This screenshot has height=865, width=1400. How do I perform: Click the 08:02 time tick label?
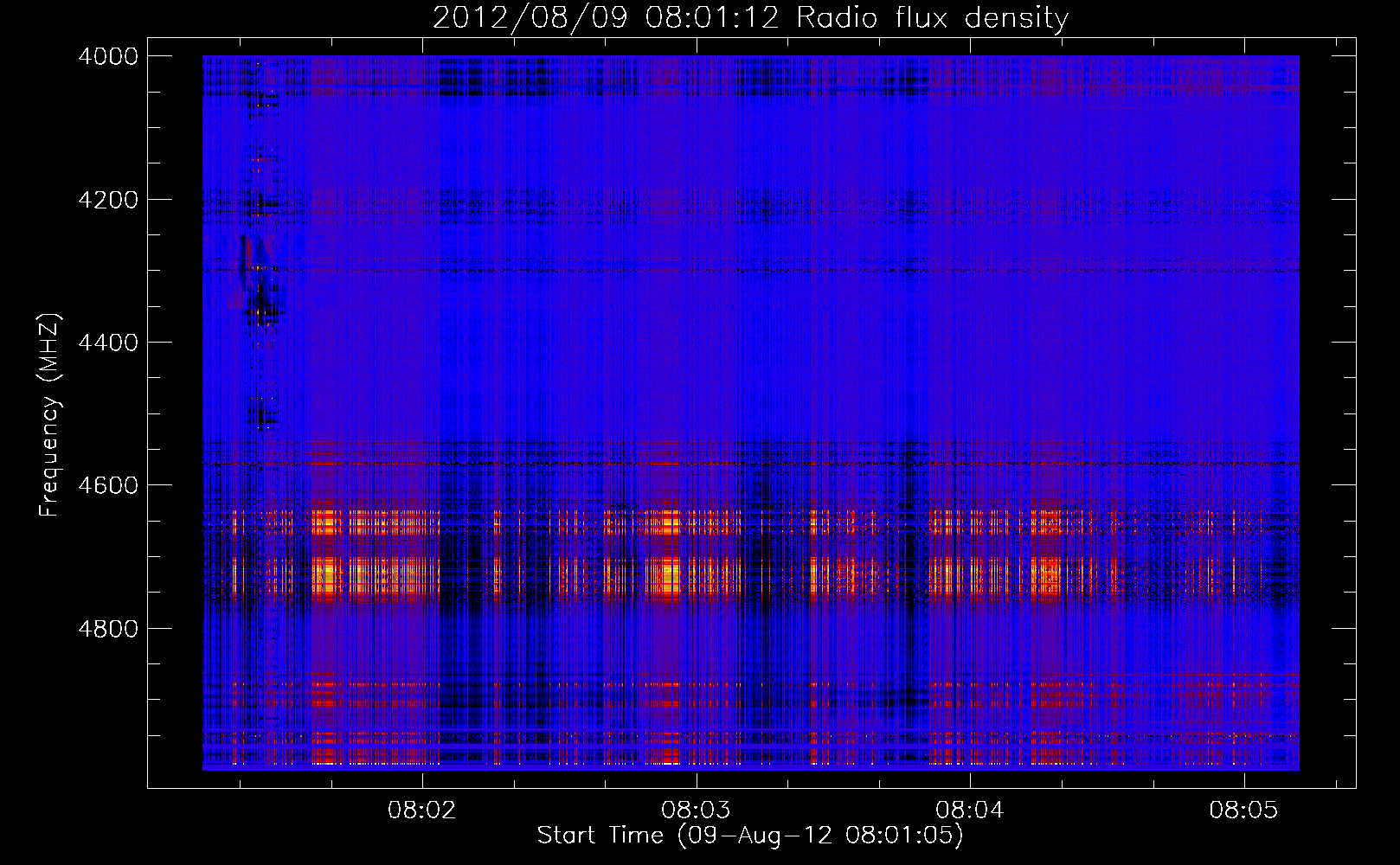point(421,811)
